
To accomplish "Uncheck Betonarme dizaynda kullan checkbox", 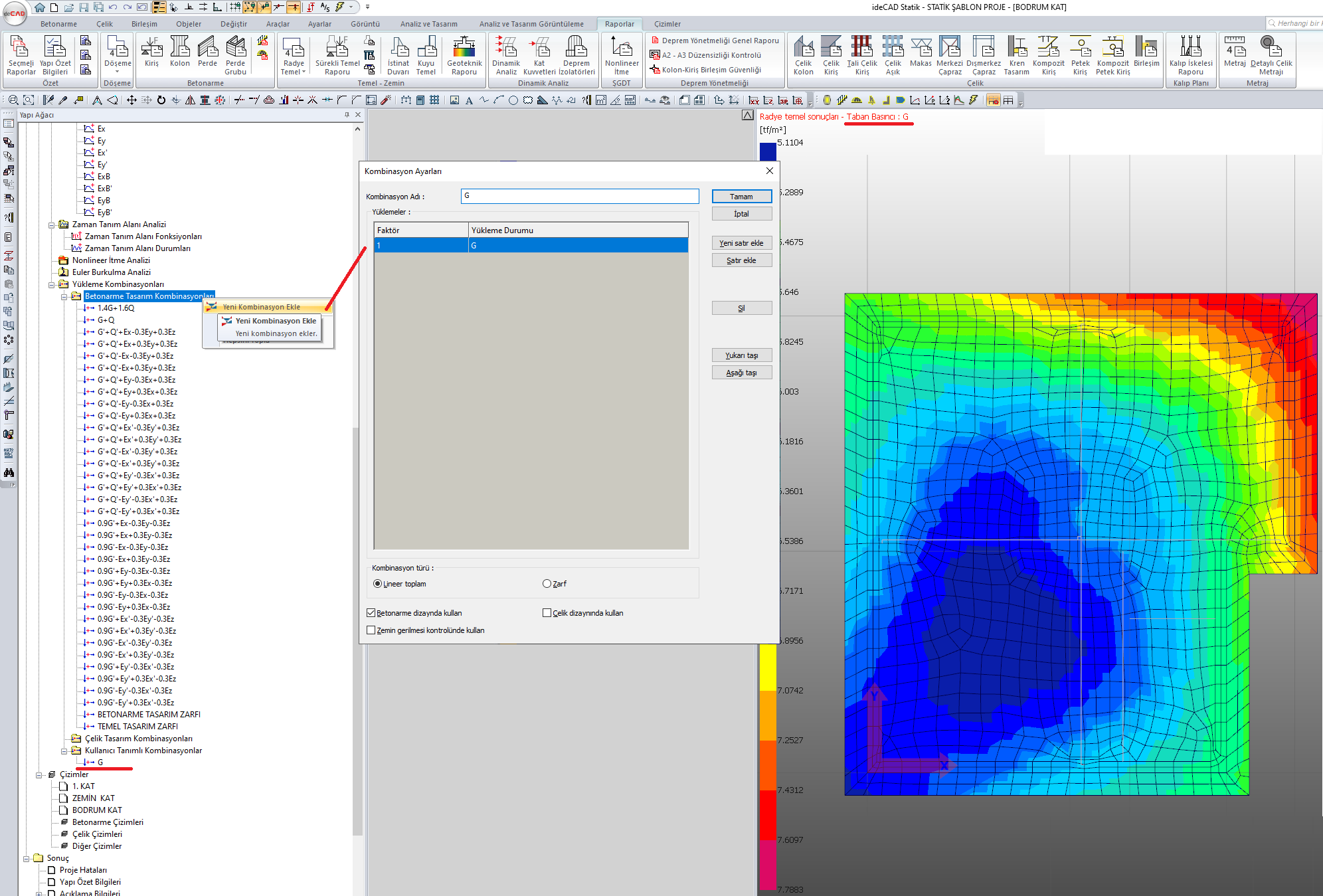I will [x=371, y=613].
